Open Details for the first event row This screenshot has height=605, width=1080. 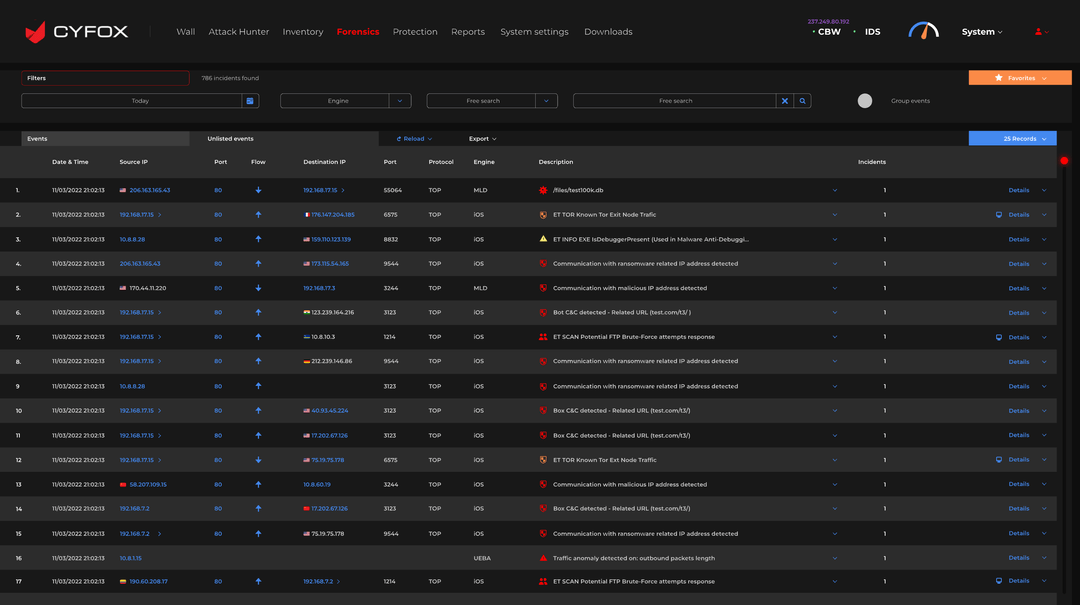pyautogui.click(x=1018, y=189)
